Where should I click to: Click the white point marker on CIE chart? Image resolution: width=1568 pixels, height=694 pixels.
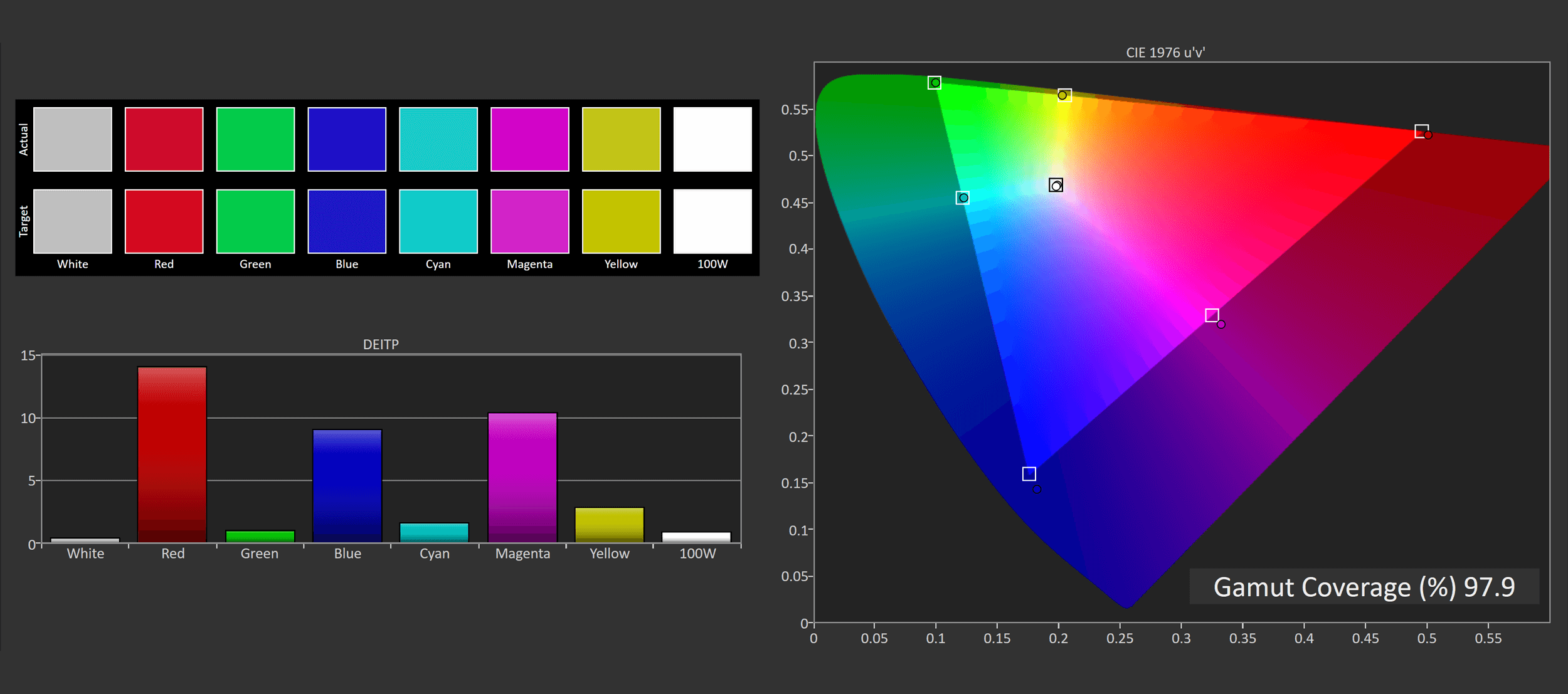click(1056, 185)
